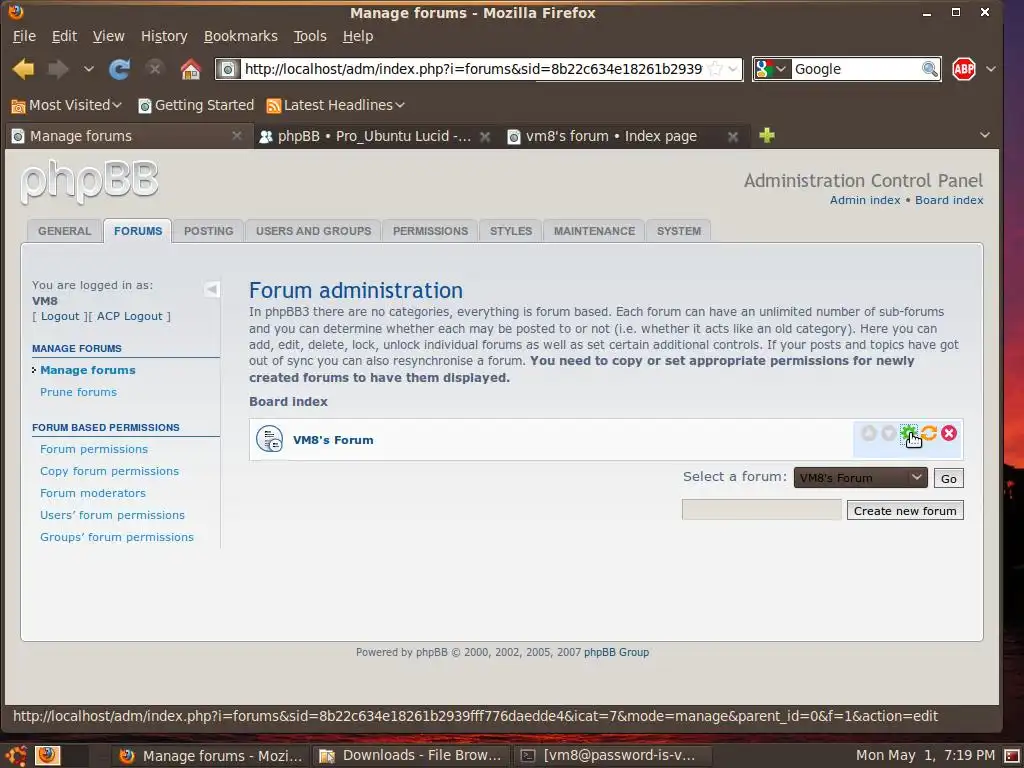Reload the page with the refresh icon
The height and width of the screenshot is (768, 1024).
tap(119, 69)
